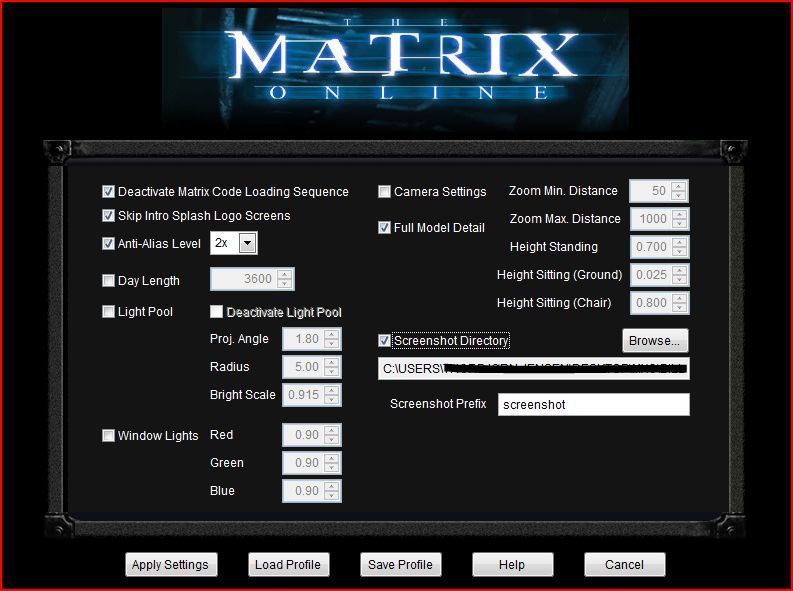This screenshot has width=793, height=591.
Task: Increase Red window light value
Action: pos(332,430)
